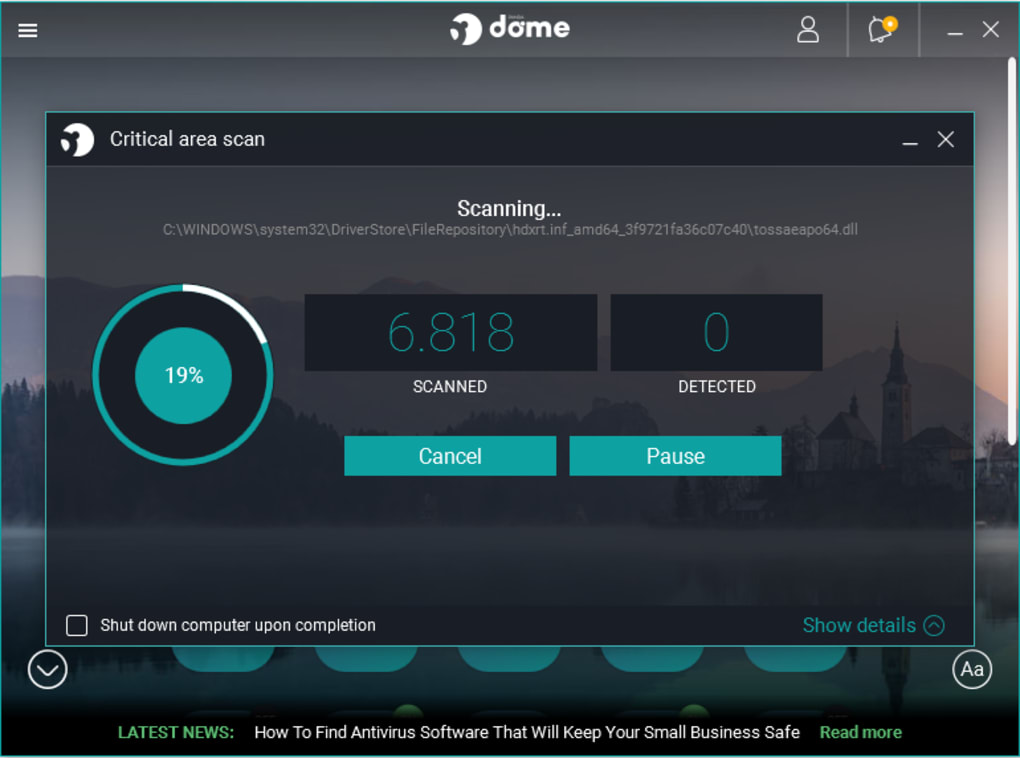Close the Critical area scan dialog
This screenshot has width=1020, height=758.
point(945,139)
